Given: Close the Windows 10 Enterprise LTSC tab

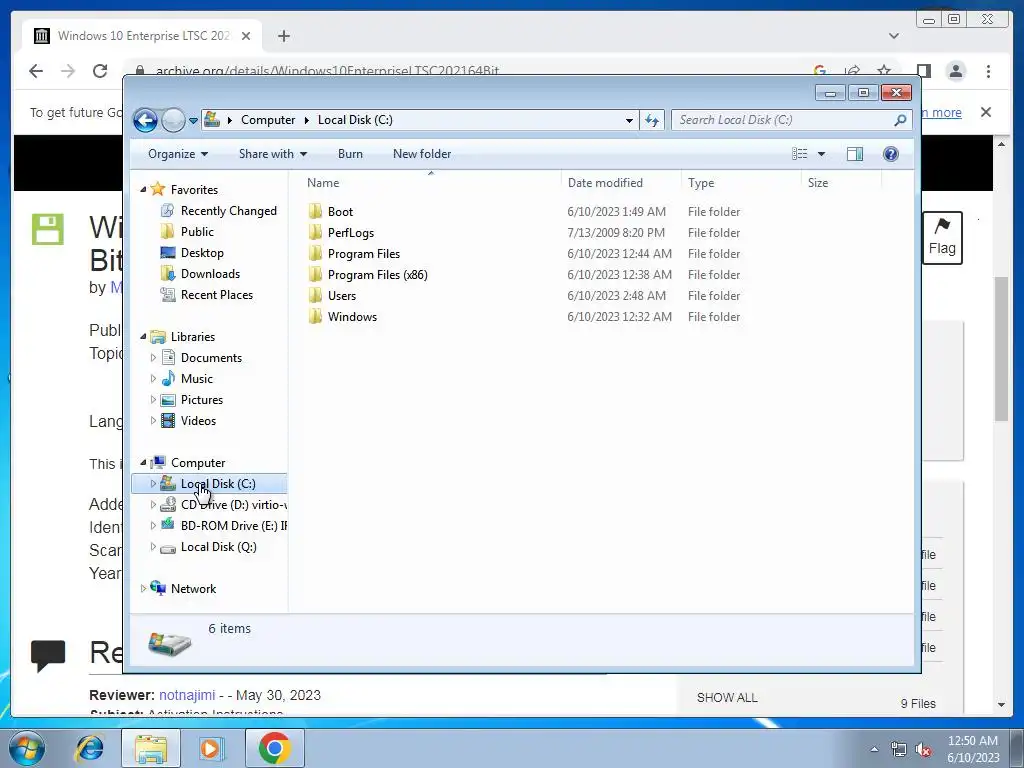Looking at the screenshot, I should tap(246, 36).
